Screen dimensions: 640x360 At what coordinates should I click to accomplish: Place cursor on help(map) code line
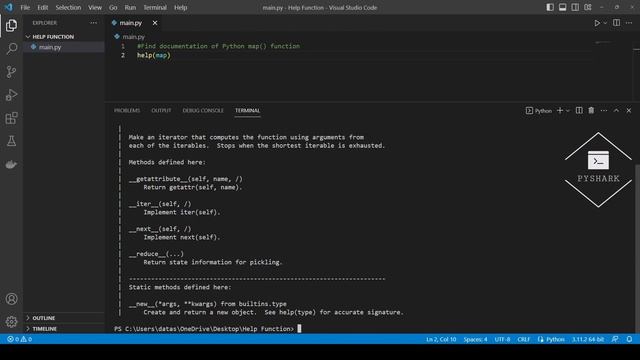tap(153, 55)
